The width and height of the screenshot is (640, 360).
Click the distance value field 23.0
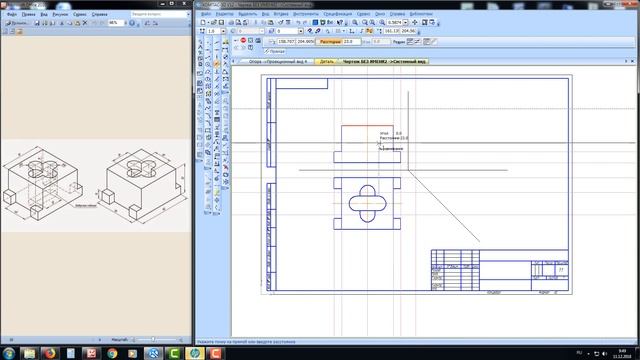pyautogui.click(x=352, y=41)
